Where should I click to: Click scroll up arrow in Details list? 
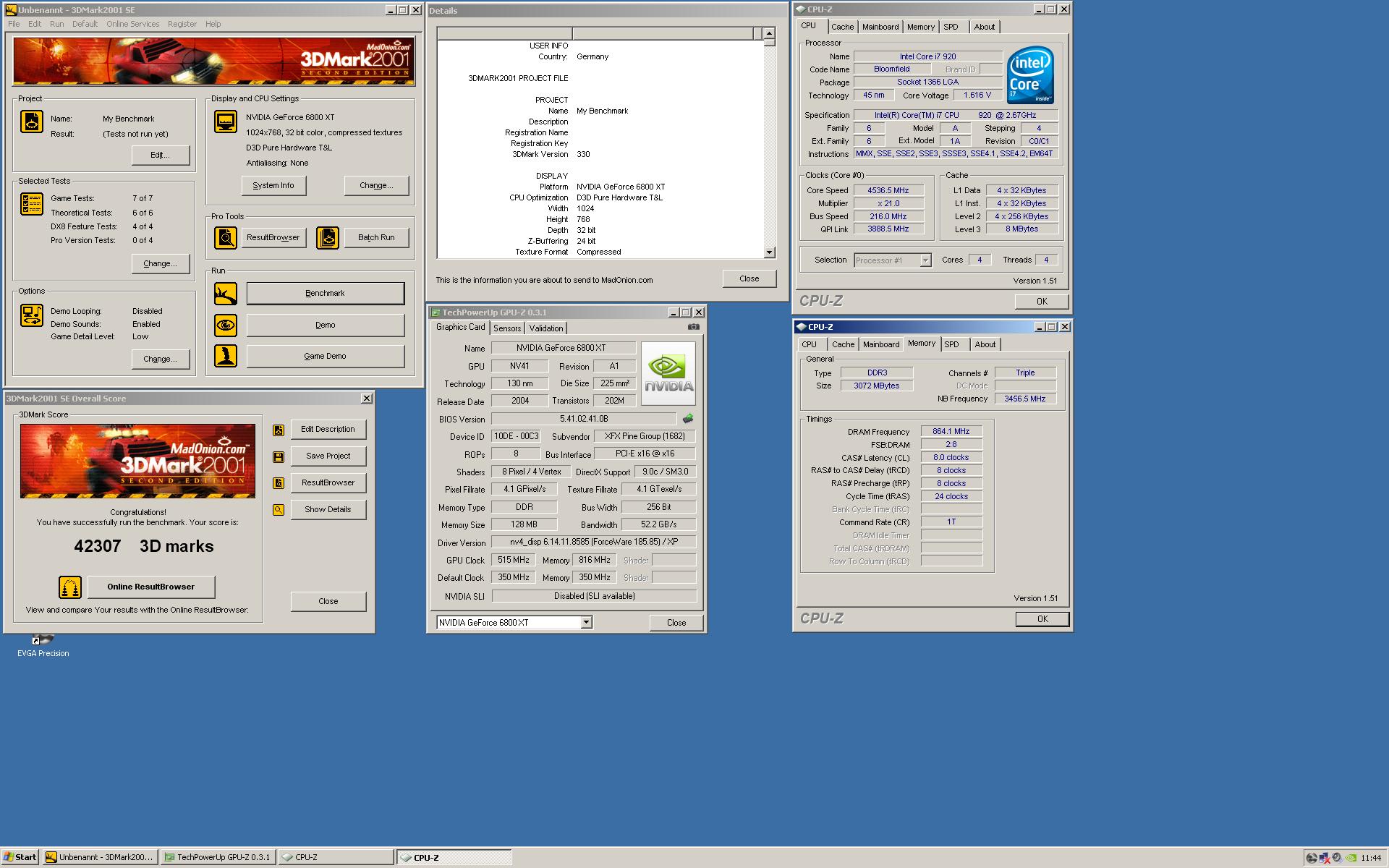pyautogui.click(x=770, y=33)
